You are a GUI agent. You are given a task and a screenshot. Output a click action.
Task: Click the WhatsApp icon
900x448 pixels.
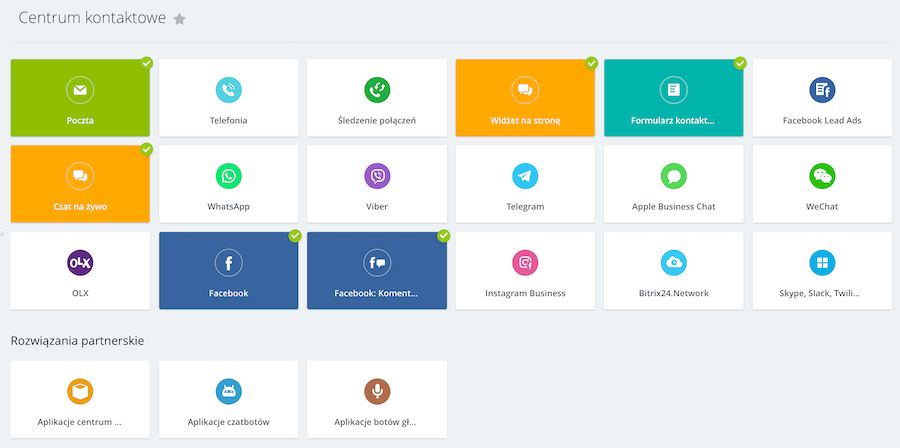(228, 176)
